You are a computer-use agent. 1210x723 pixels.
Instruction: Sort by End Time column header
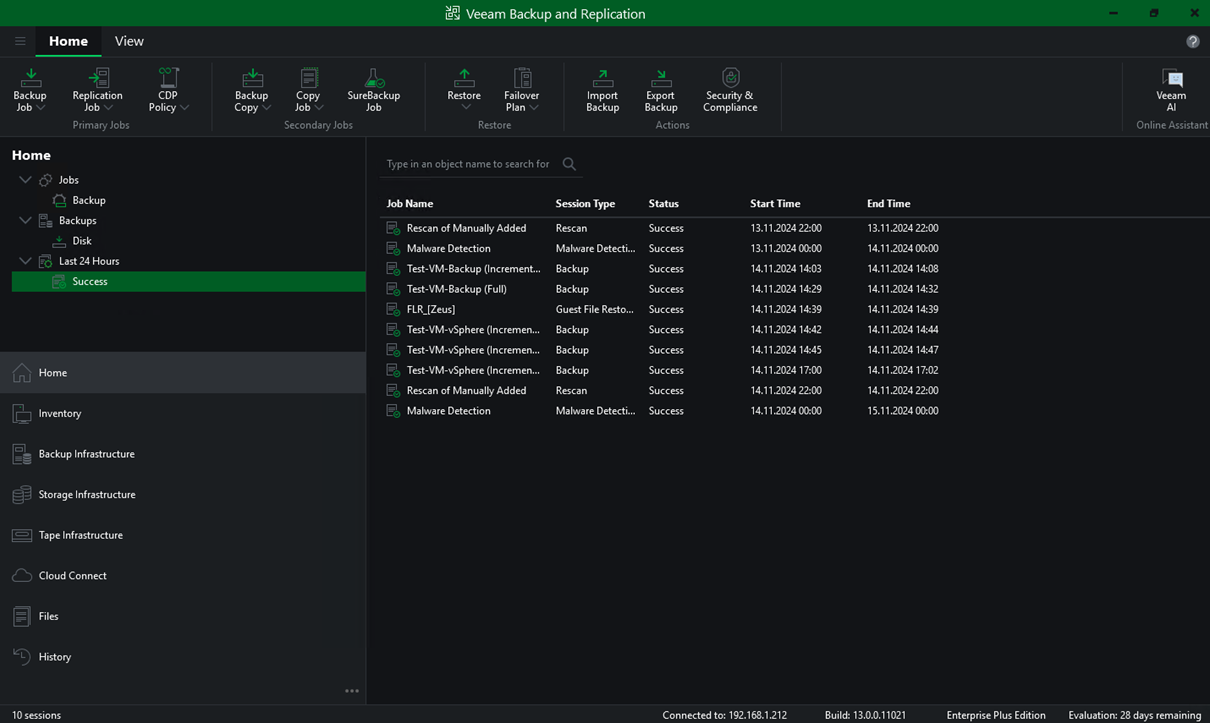(888, 203)
